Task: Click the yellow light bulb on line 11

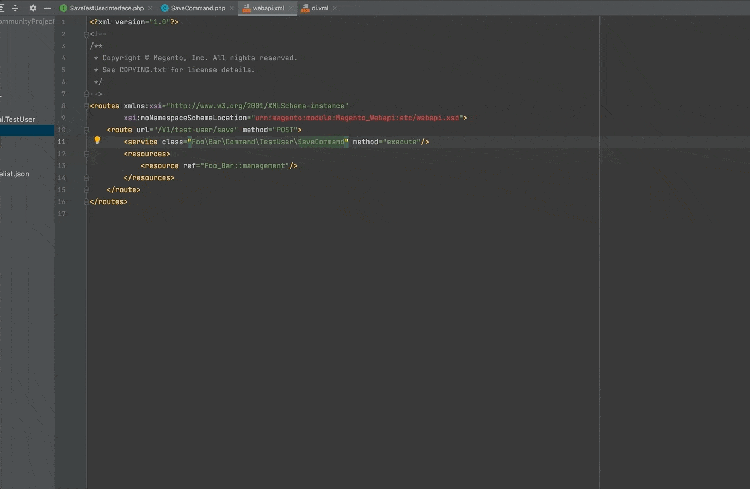Action: coord(97,141)
